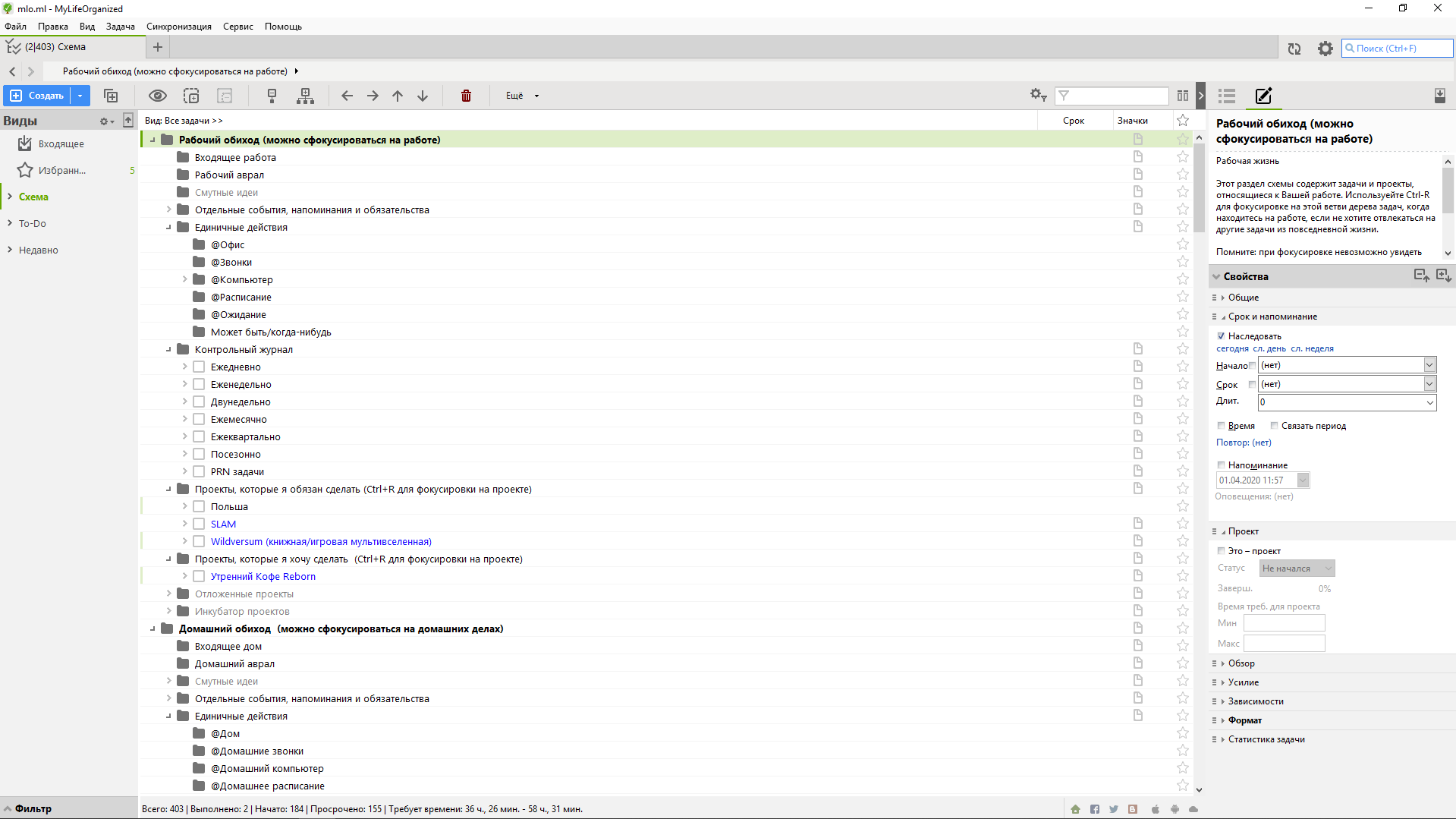
Task: Click the duplicate task toolbar icon
Action: click(111, 96)
